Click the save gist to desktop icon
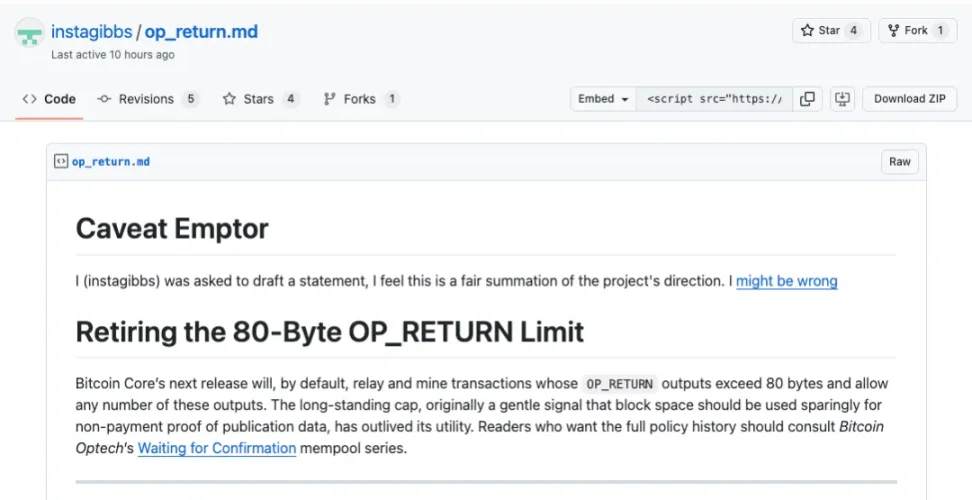The height and width of the screenshot is (500, 972). point(842,99)
